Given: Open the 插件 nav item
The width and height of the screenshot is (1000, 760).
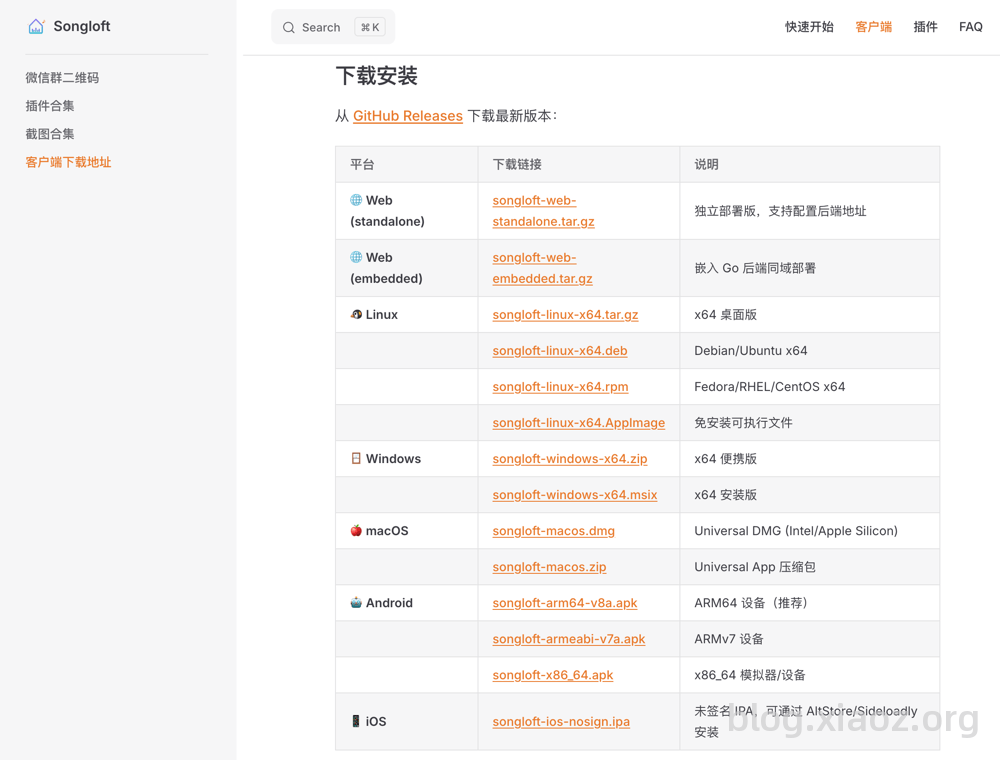Looking at the screenshot, I should pyautogui.click(x=925, y=27).
